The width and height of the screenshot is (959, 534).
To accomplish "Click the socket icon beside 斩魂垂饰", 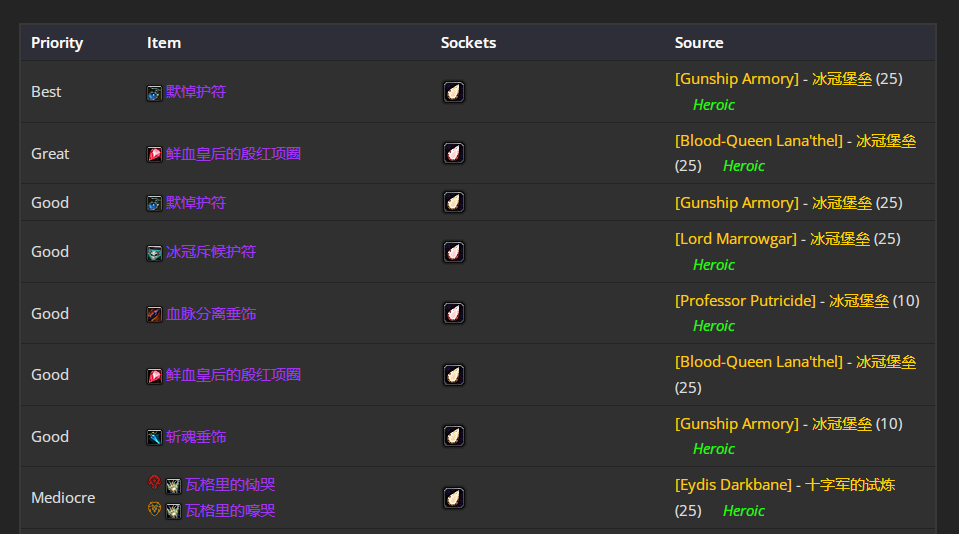I will coord(454,437).
